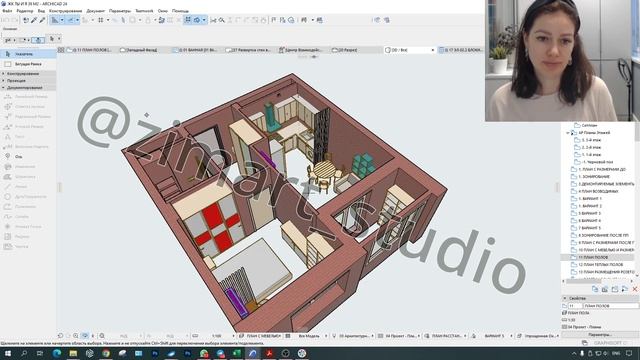
Task: Click the zoom-in magnifier in bottom bar
Action: click(x=76, y=336)
